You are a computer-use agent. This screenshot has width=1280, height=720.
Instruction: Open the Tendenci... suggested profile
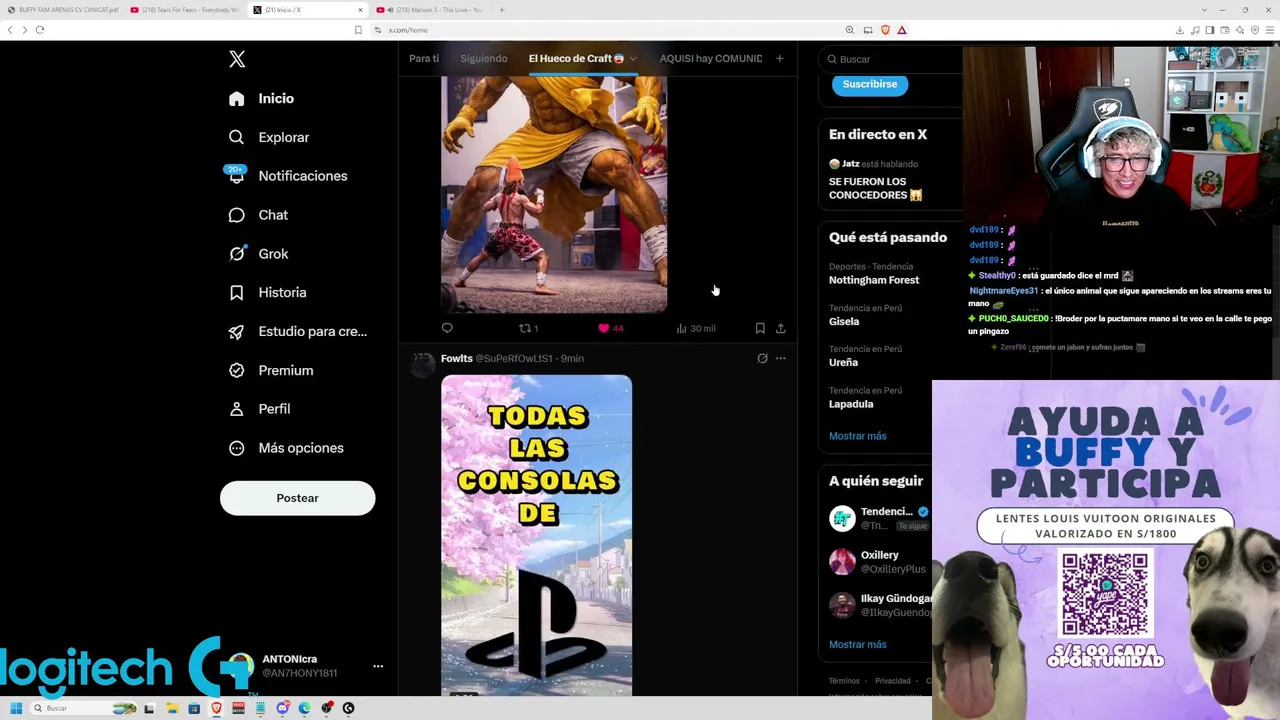[x=886, y=511]
